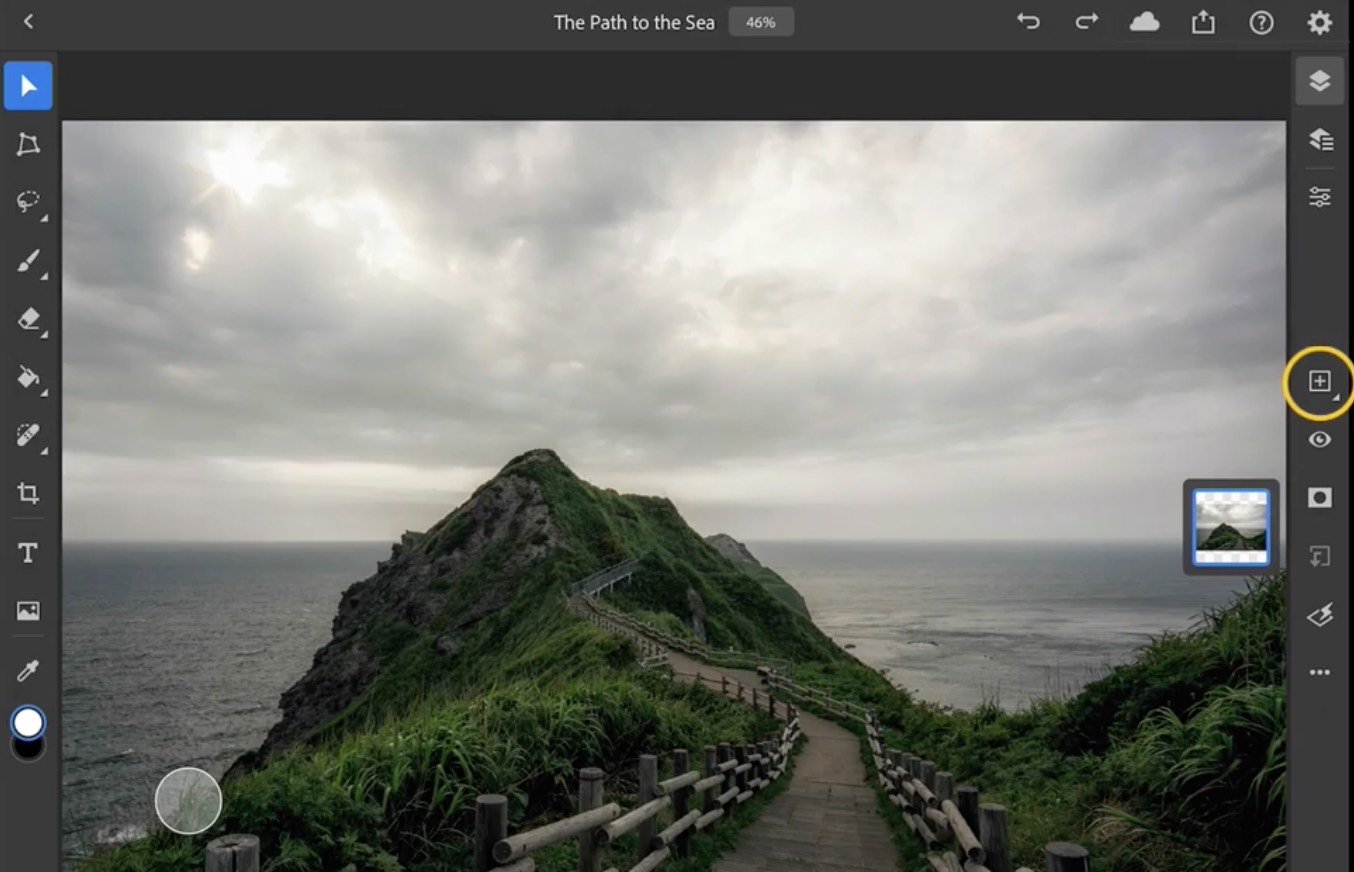This screenshot has width=1354, height=872.
Task: Select the Eraser tool
Action: pos(28,319)
